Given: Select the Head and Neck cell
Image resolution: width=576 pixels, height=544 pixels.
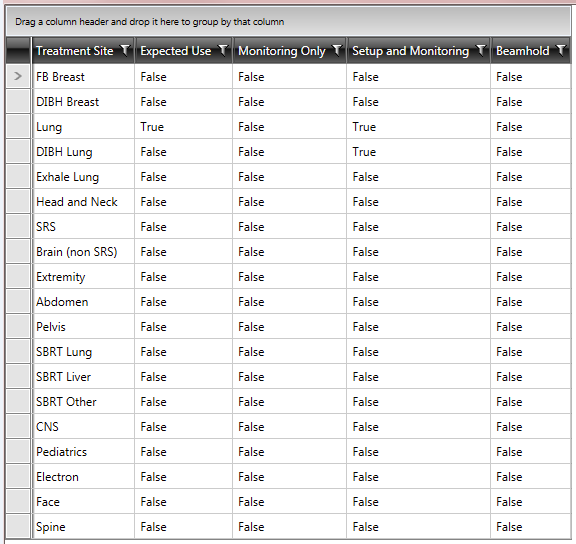Looking at the screenshot, I should coord(83,201).
